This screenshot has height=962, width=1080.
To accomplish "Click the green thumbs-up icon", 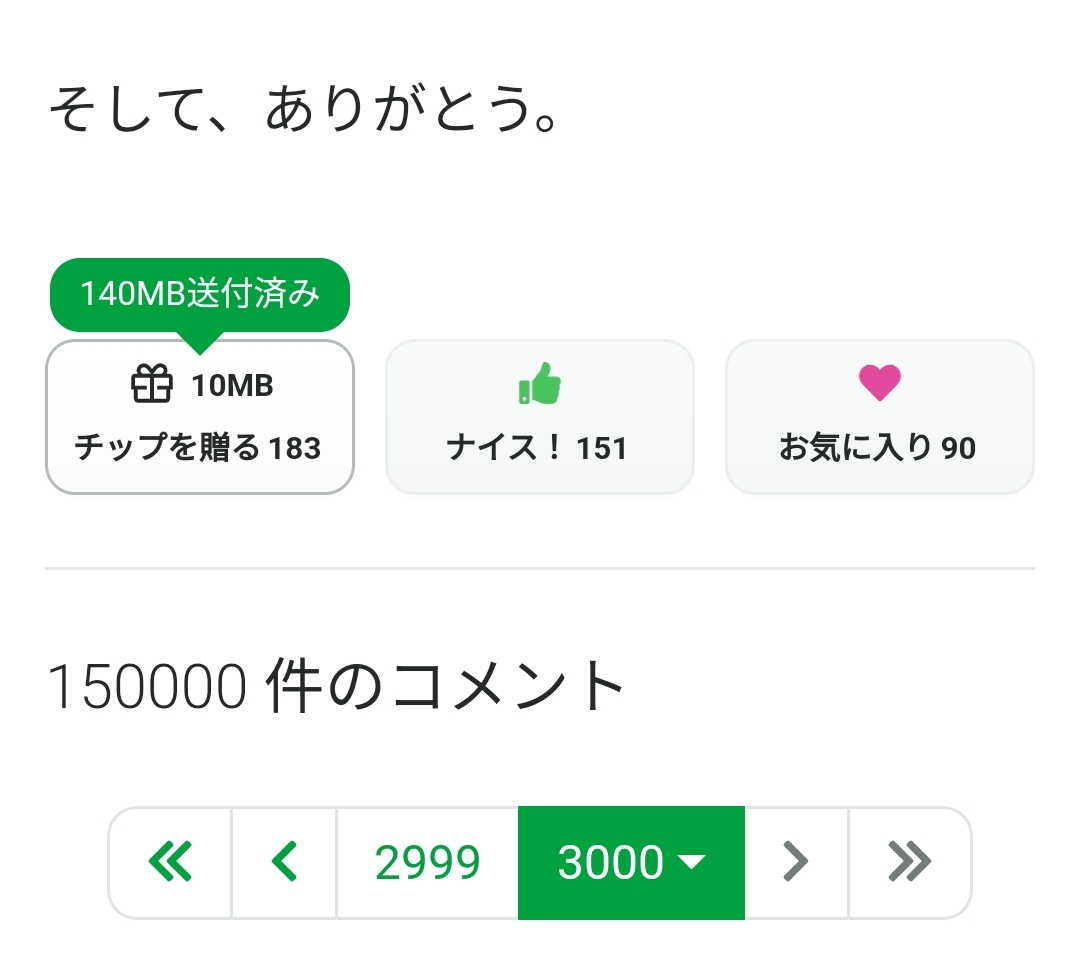I will pyautogui.click(x=540, y=384).
